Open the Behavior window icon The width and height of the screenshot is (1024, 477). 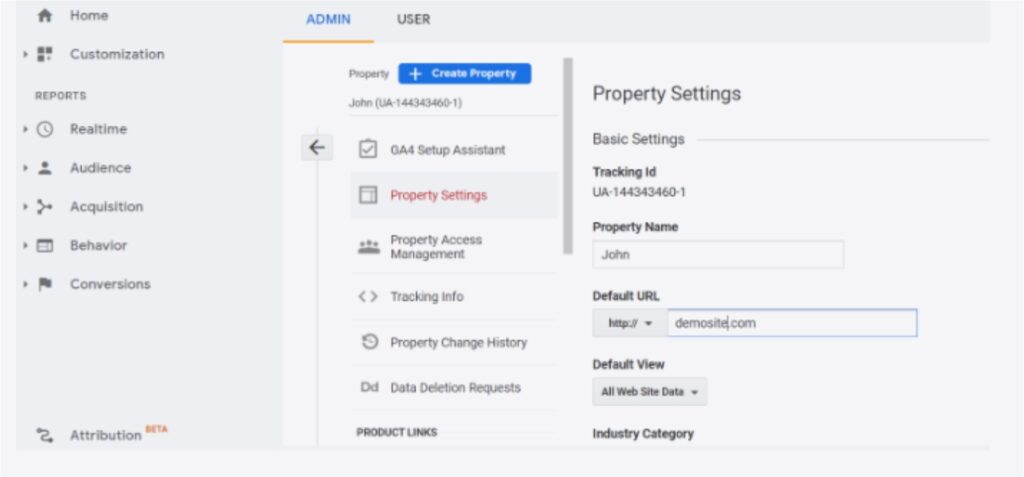44,246
